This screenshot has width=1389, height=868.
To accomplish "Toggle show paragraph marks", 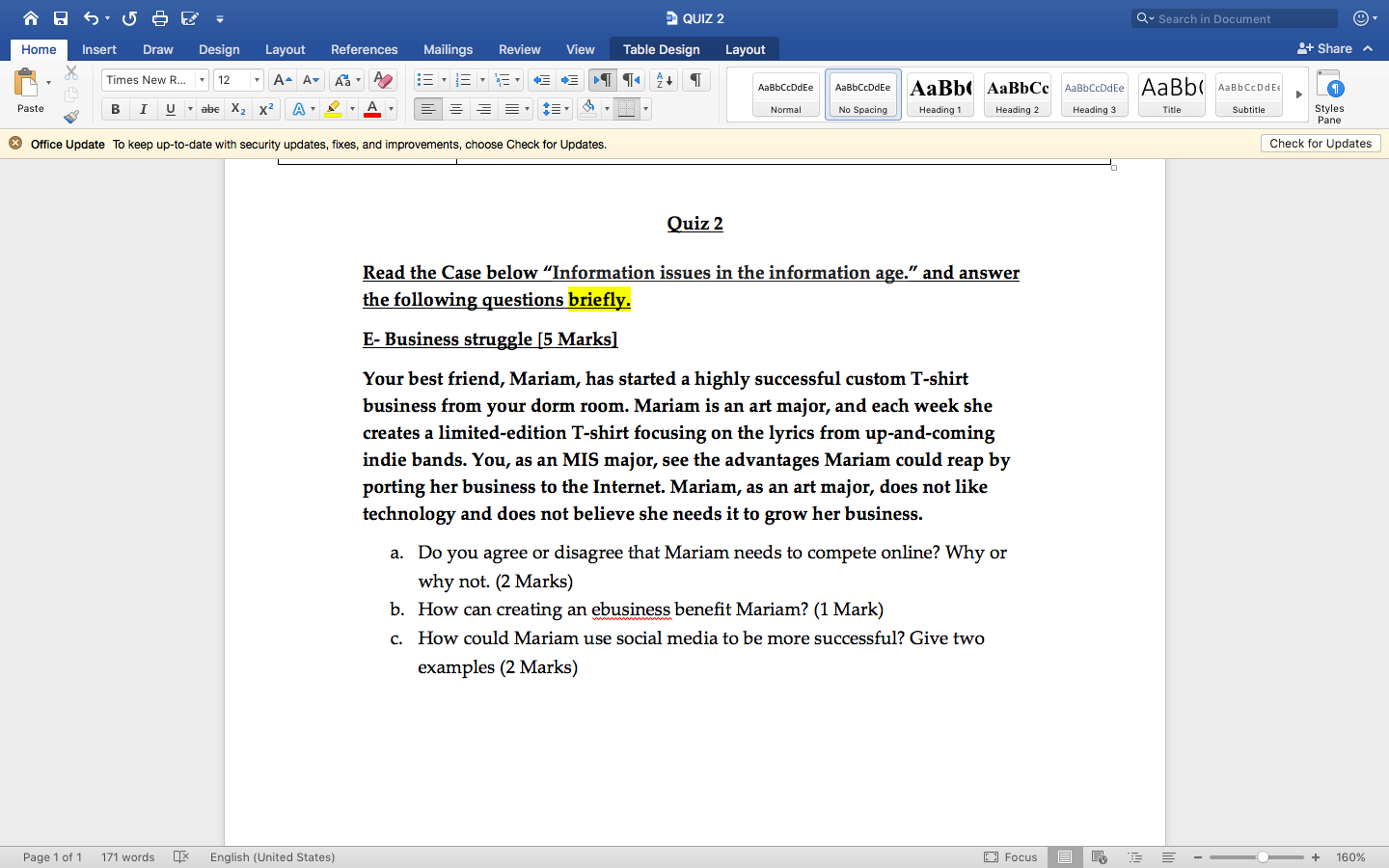I will click(x=695, y=80).
